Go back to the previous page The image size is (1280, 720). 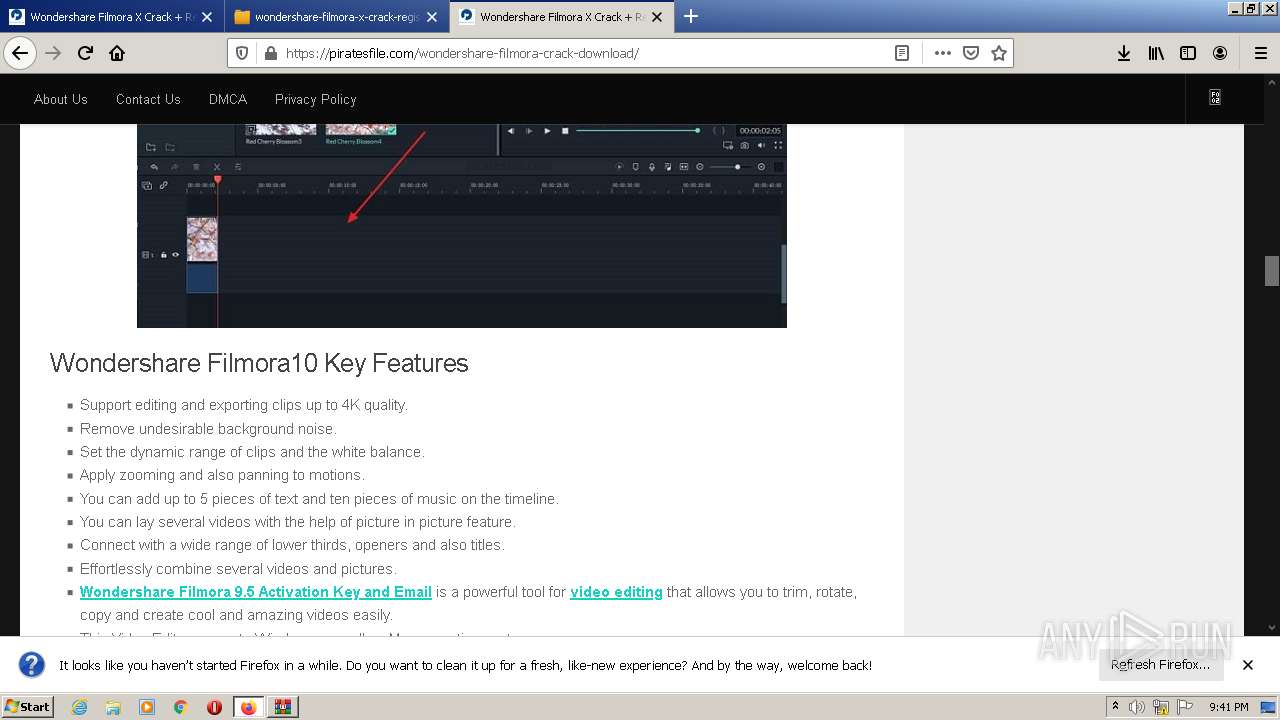point(20,53)
